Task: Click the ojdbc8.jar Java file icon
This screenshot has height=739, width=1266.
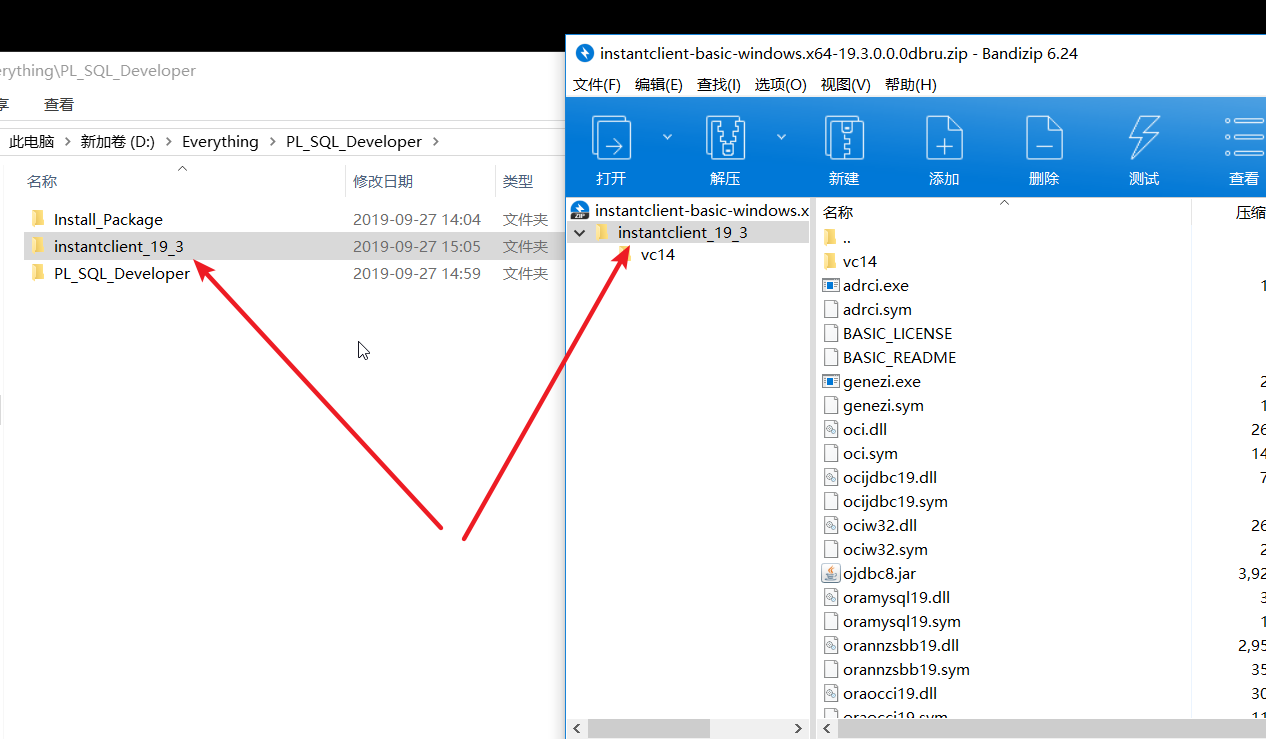Action: (830, 574)
